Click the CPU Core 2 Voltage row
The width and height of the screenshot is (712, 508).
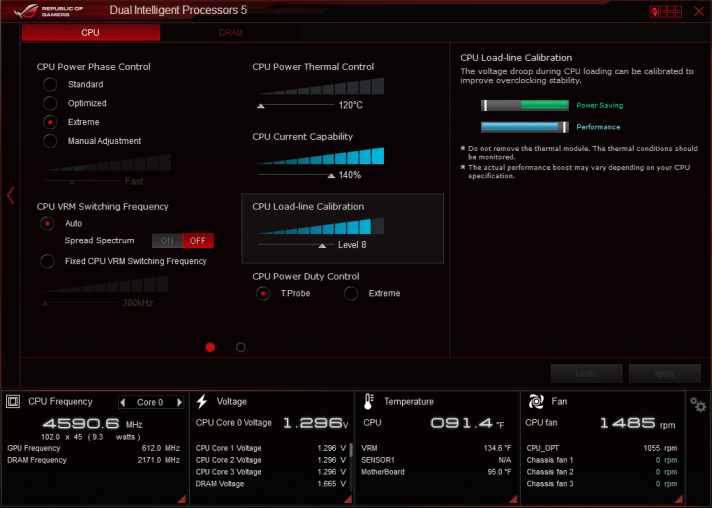[271, 460]
